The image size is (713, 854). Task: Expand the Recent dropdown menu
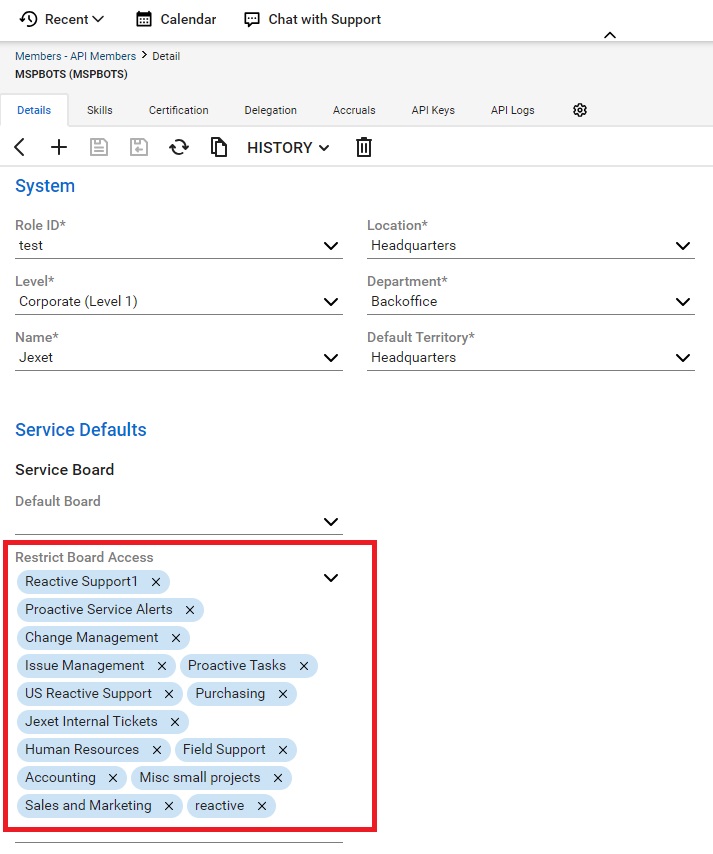62,19
